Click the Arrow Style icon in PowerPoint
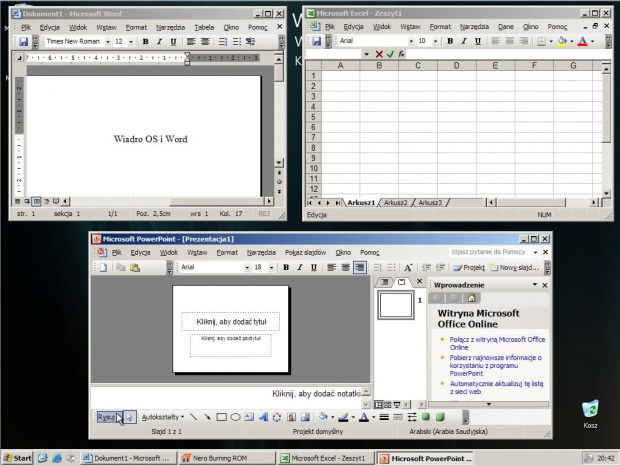The width and height of the screenshot is (620, 466). coord(412,417)
